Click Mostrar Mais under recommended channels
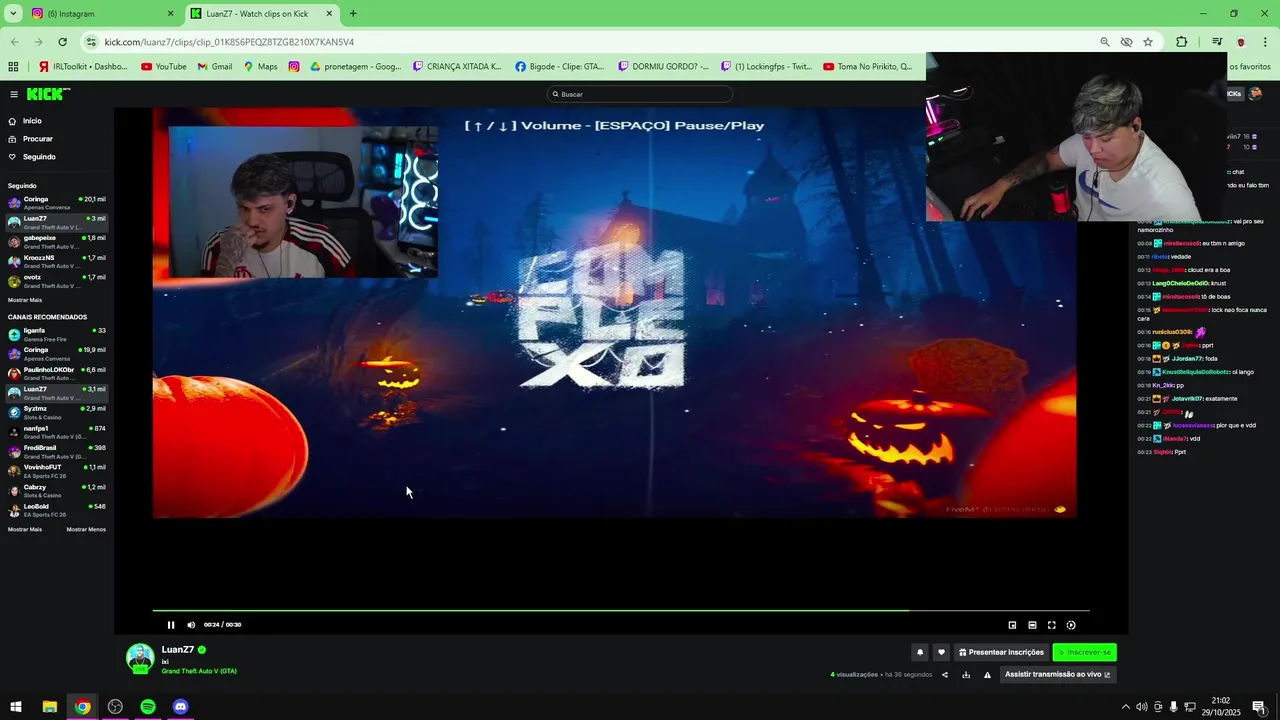Viewport: 1280px width, 720px height. [x=25, y=529]
